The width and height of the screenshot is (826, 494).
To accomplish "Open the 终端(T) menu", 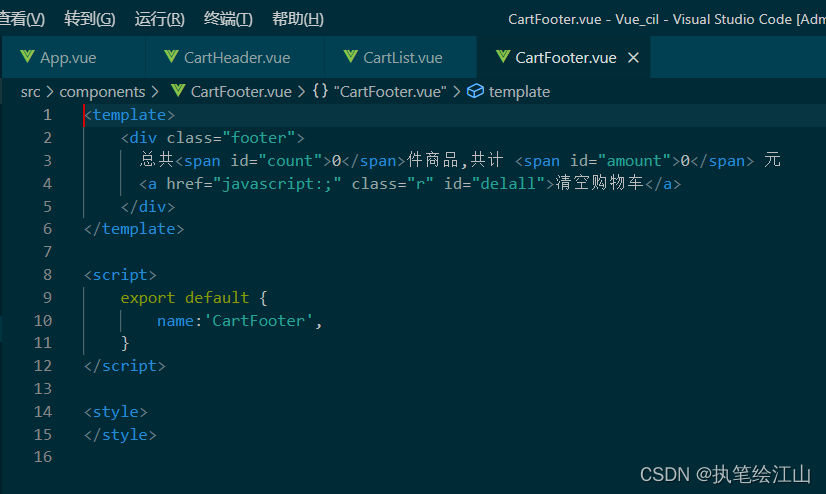I will tap(228, 19).
